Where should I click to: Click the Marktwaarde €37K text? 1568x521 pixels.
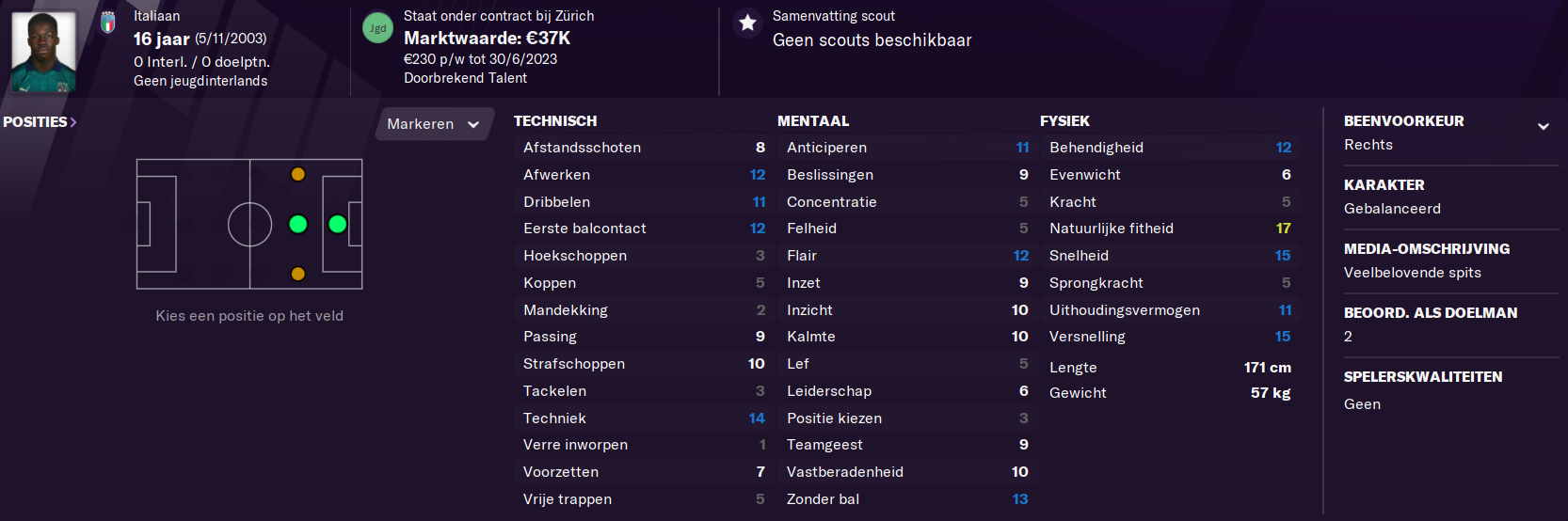pos(487,39)
